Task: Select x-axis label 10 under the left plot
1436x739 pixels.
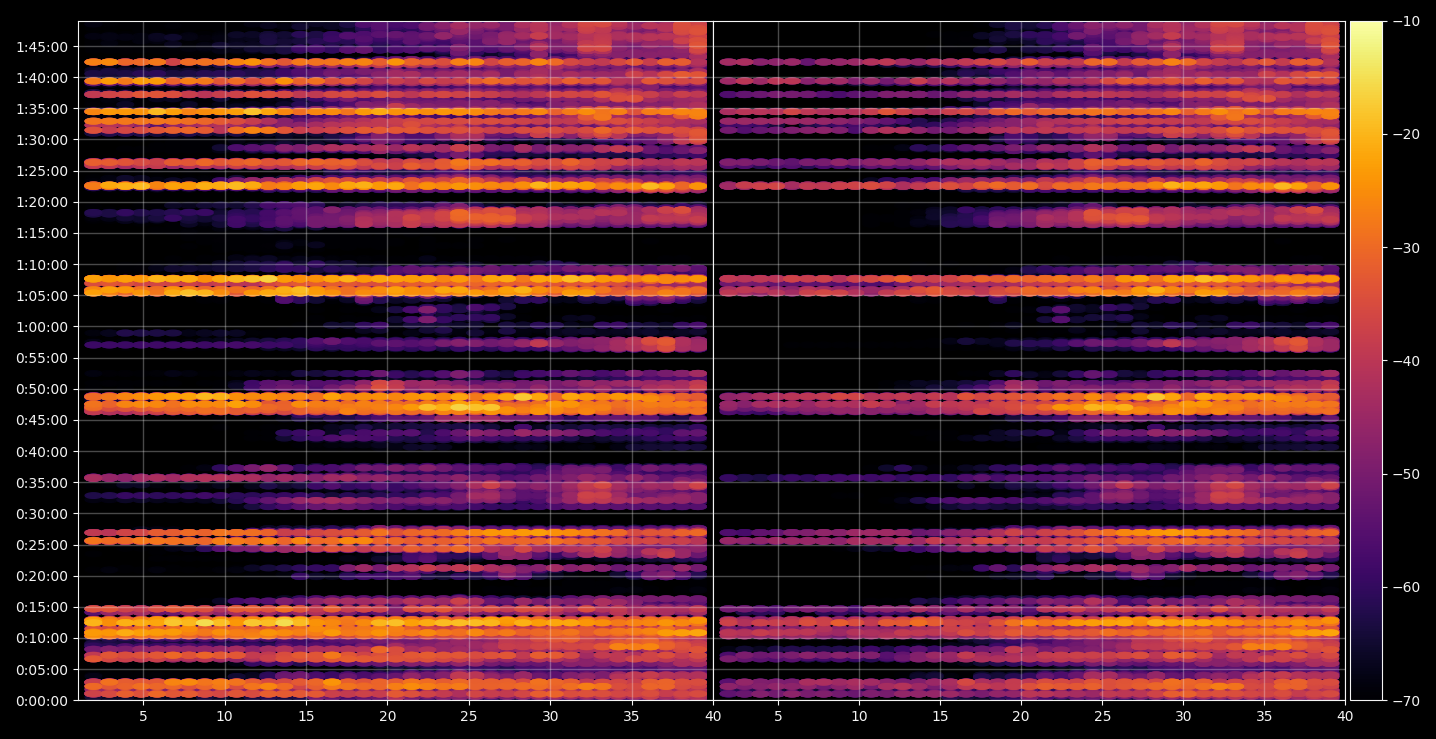Action: coord(224,716)
